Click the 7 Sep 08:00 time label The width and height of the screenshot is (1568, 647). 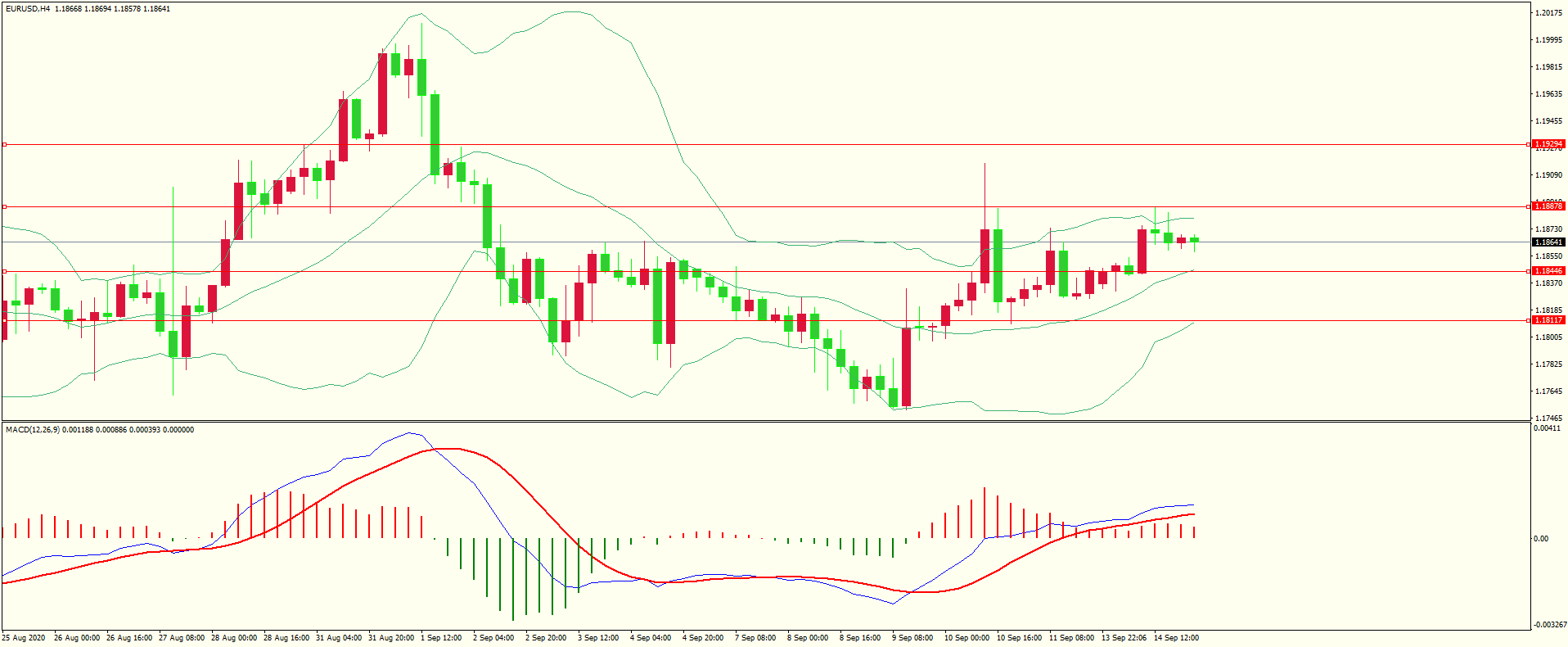click(755, 638)
